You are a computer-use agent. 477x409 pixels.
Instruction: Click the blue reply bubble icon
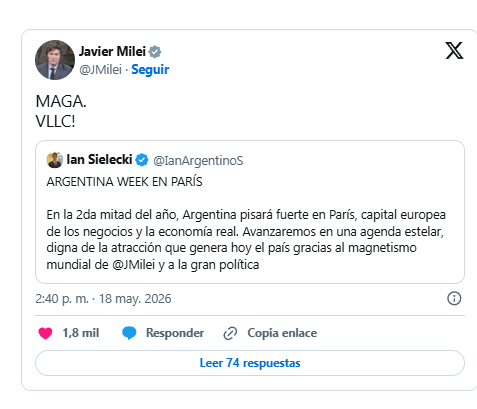[x=129, y=333]
